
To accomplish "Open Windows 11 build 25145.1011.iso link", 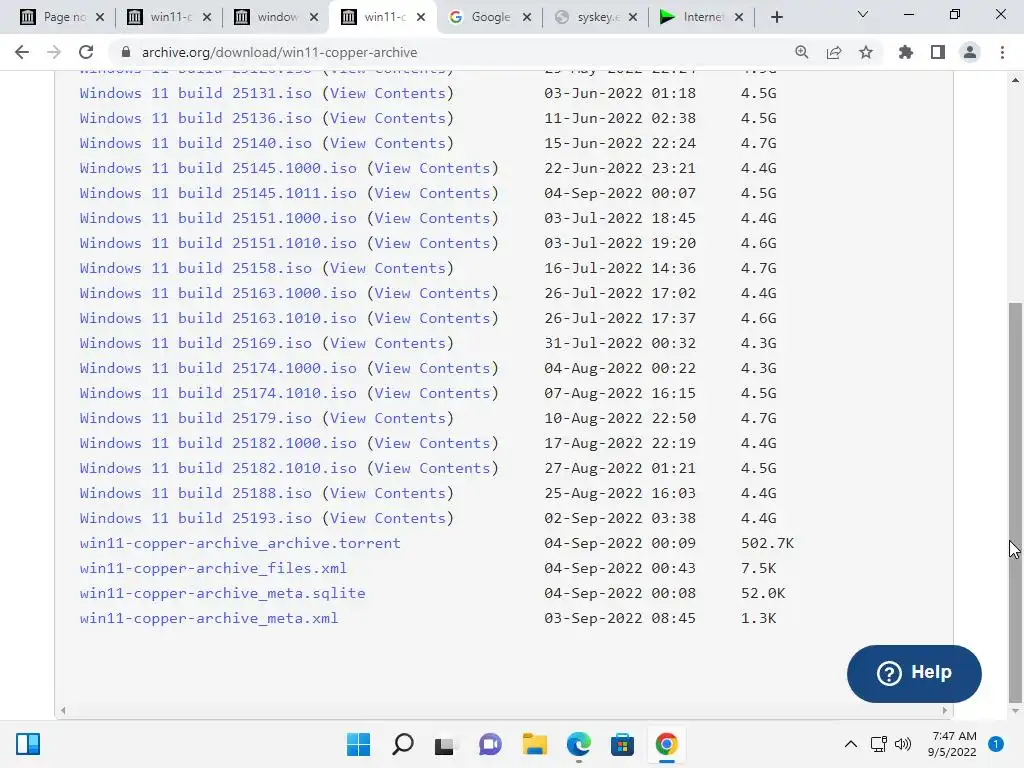I will (218, 193).
